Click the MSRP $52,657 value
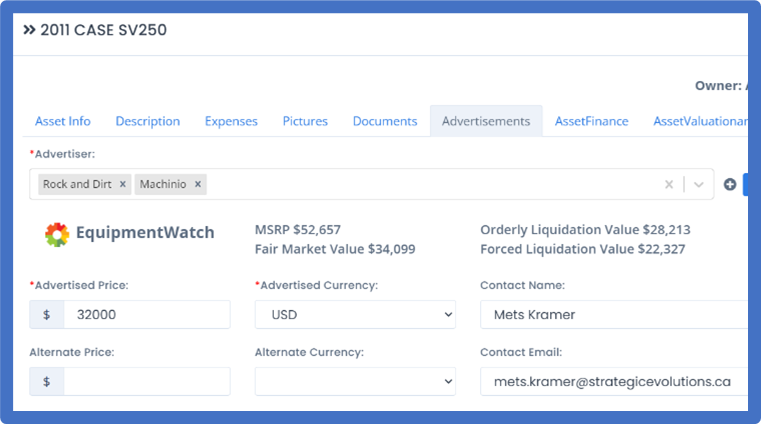This screenshot has width=761, height=424. (x=298, y=229)
